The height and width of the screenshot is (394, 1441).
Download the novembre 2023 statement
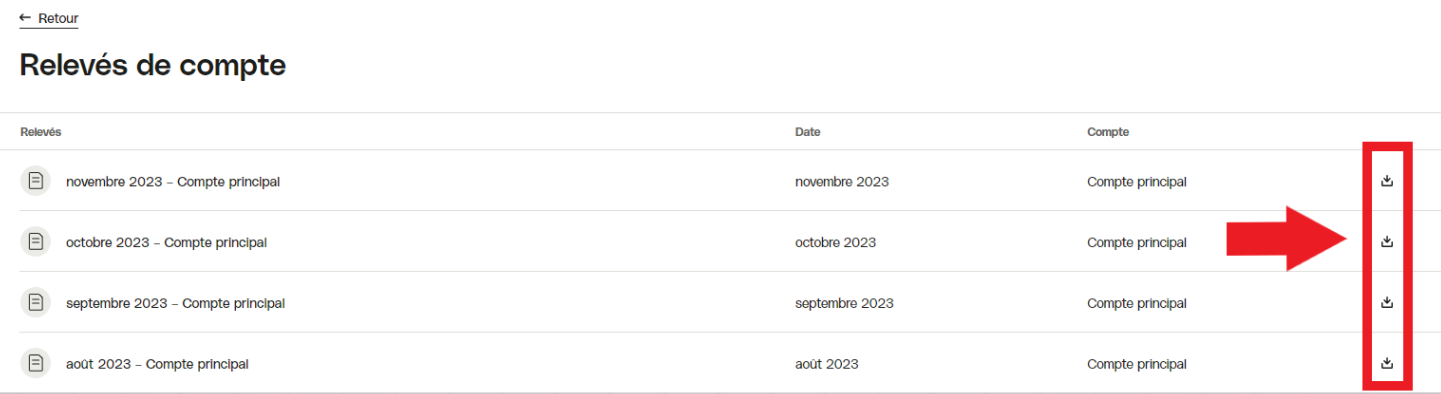click(x=1387, y=181)
